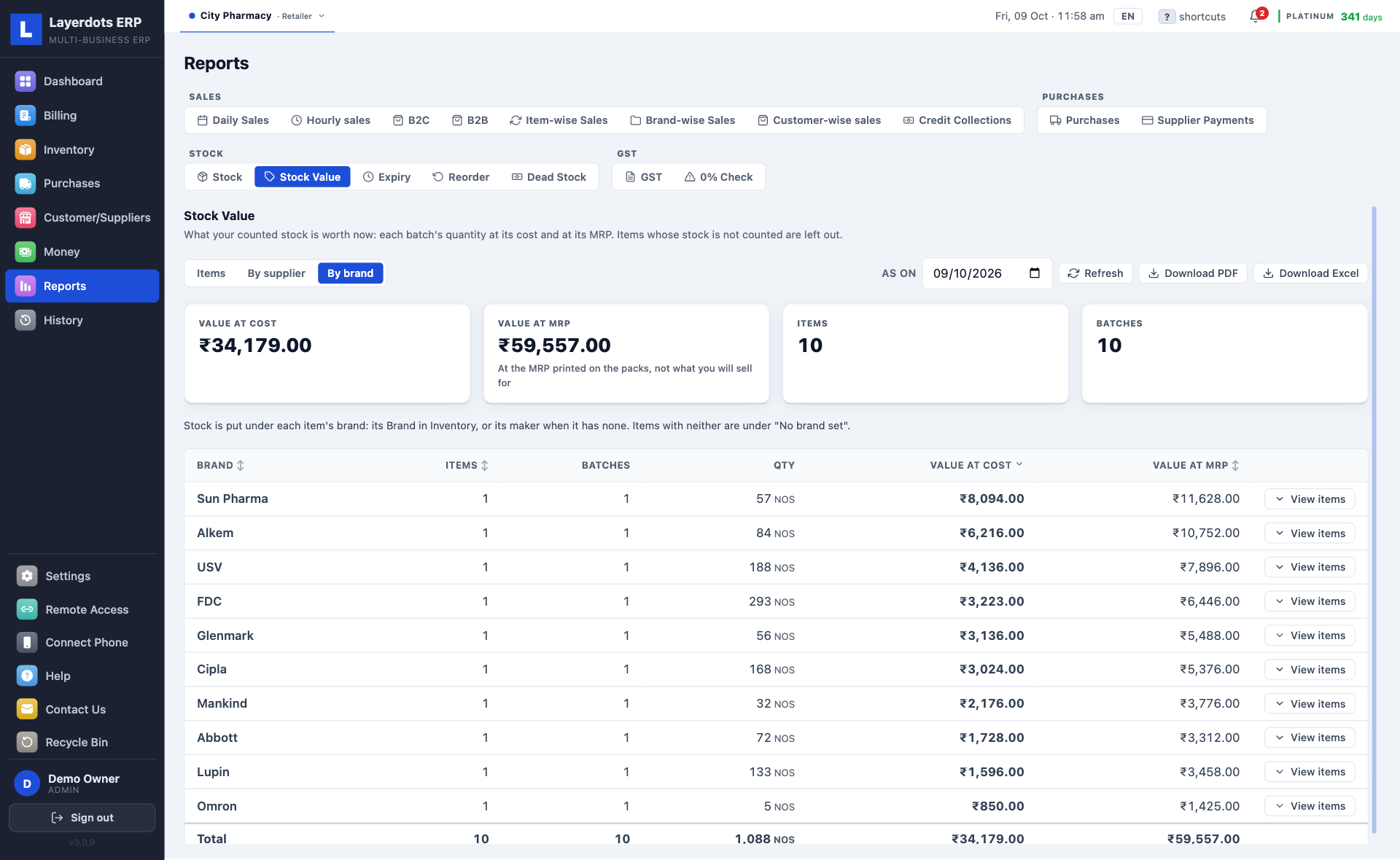This screenshot has width=1400, height=860.
Task: Open the 0% Check GST report
Action: click(718, 177)
